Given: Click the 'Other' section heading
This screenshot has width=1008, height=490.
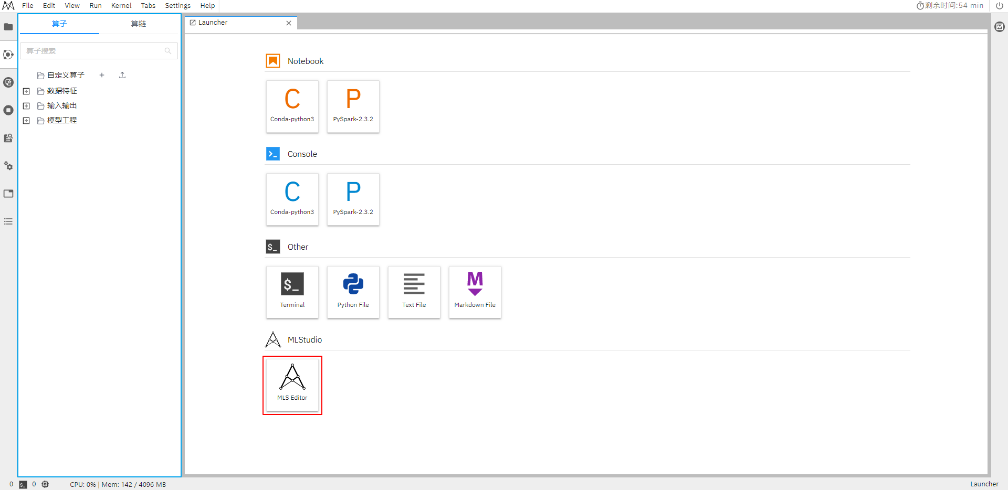Looking at the screenshot, I should pos(298,247).
